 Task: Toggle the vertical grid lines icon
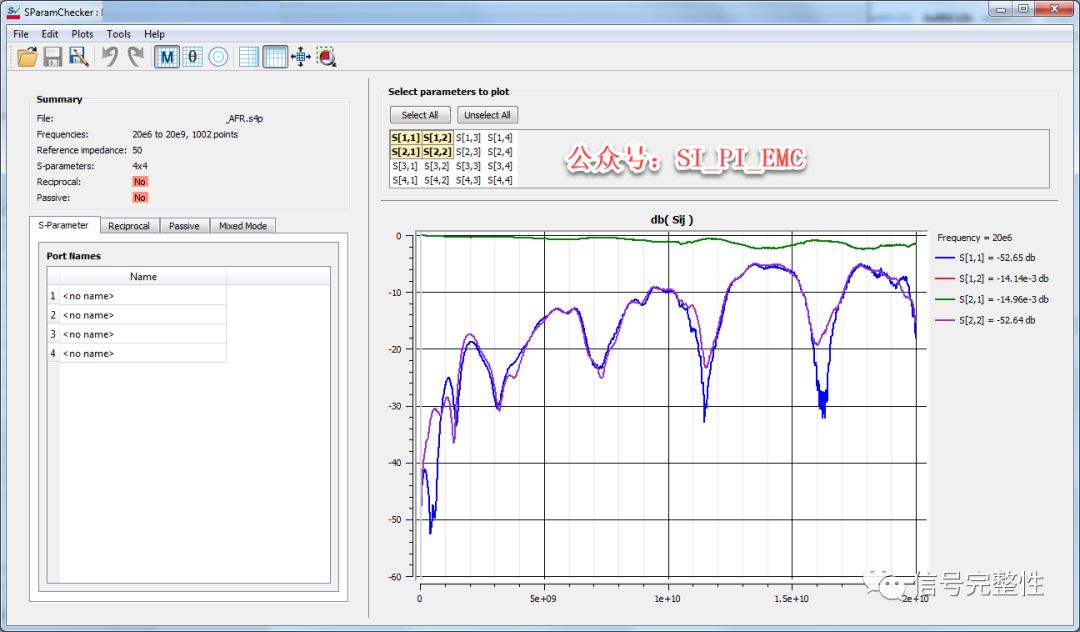coord(275,57)
